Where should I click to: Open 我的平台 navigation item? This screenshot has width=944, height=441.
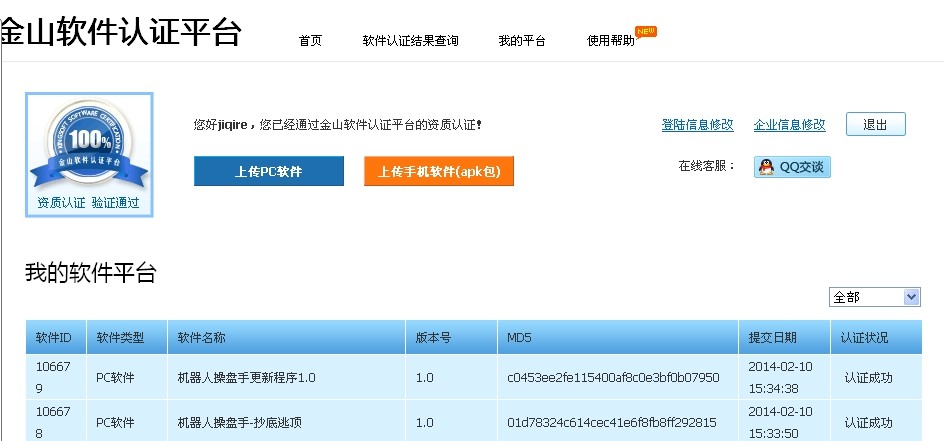pos(521,41)
